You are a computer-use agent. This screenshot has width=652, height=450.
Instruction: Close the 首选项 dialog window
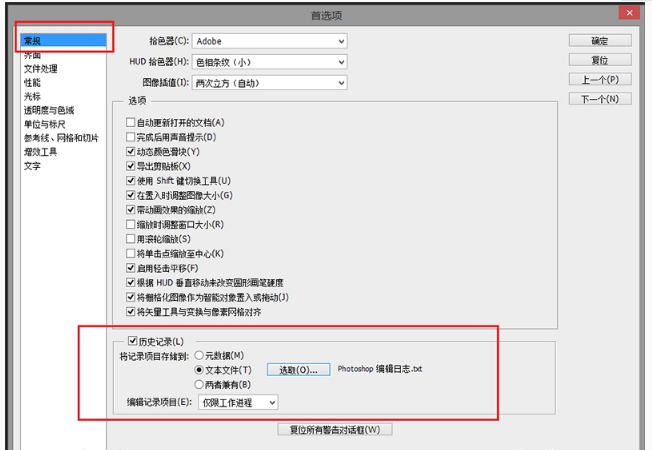click(x=627, y=13)
